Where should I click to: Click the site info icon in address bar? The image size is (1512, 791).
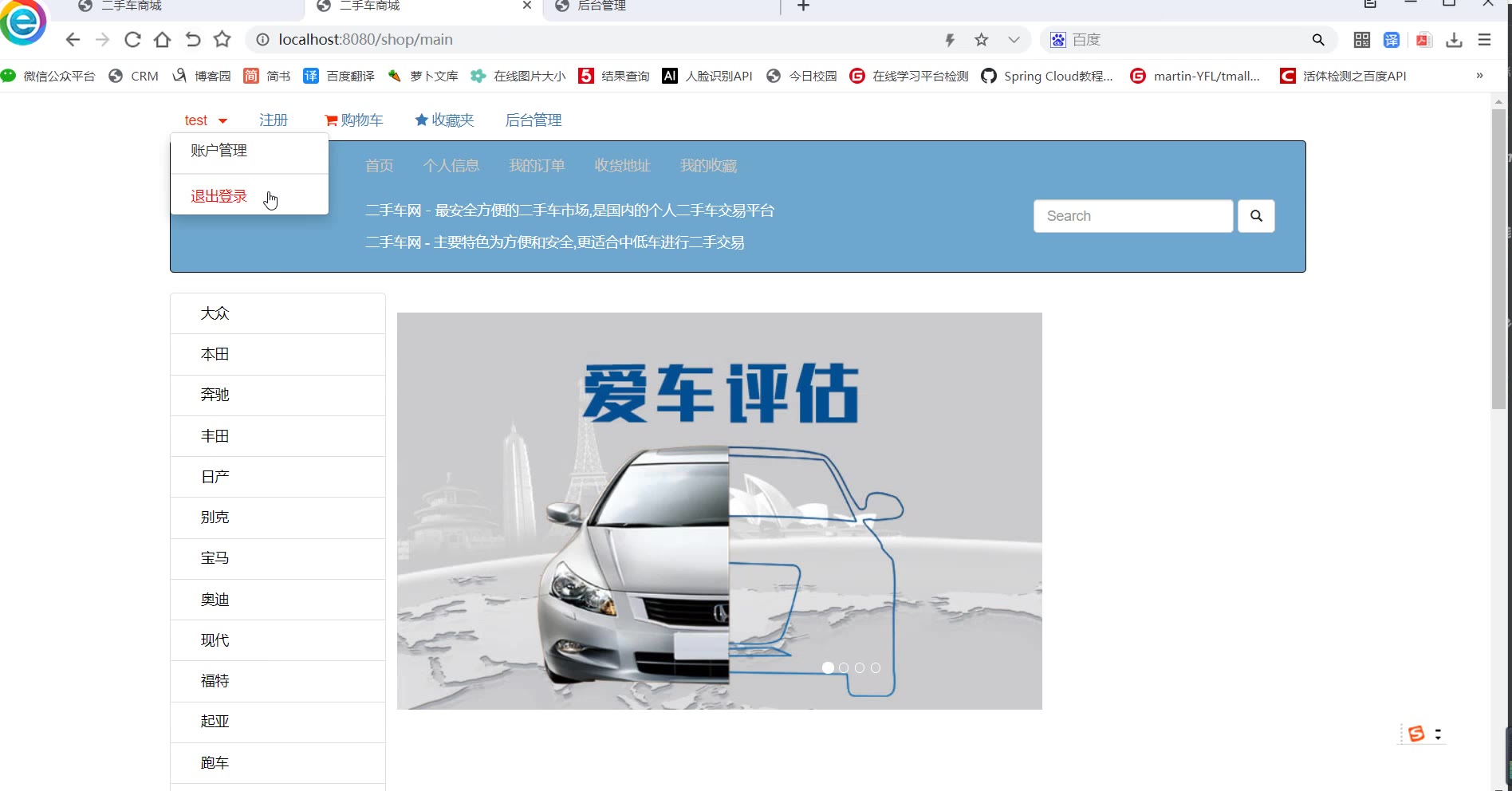coord(262,40)
